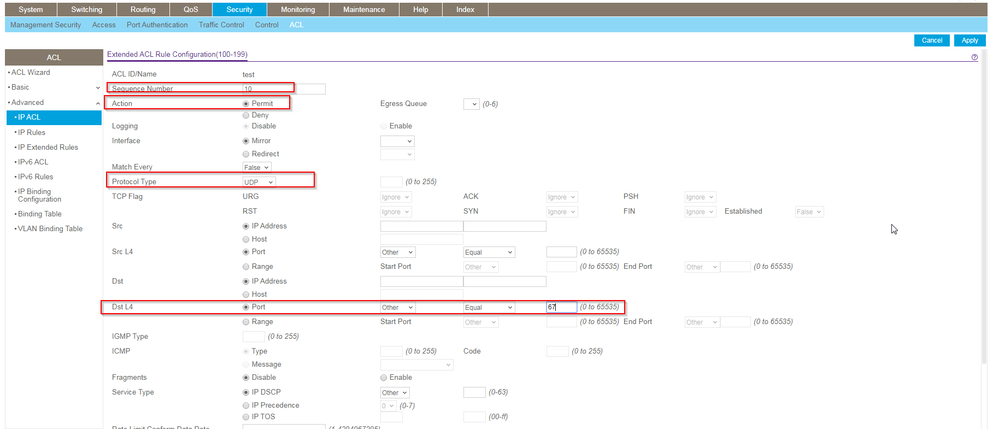Open the Switching top menu tab
This screenshot has width=999, height=429.
[87, 9]
